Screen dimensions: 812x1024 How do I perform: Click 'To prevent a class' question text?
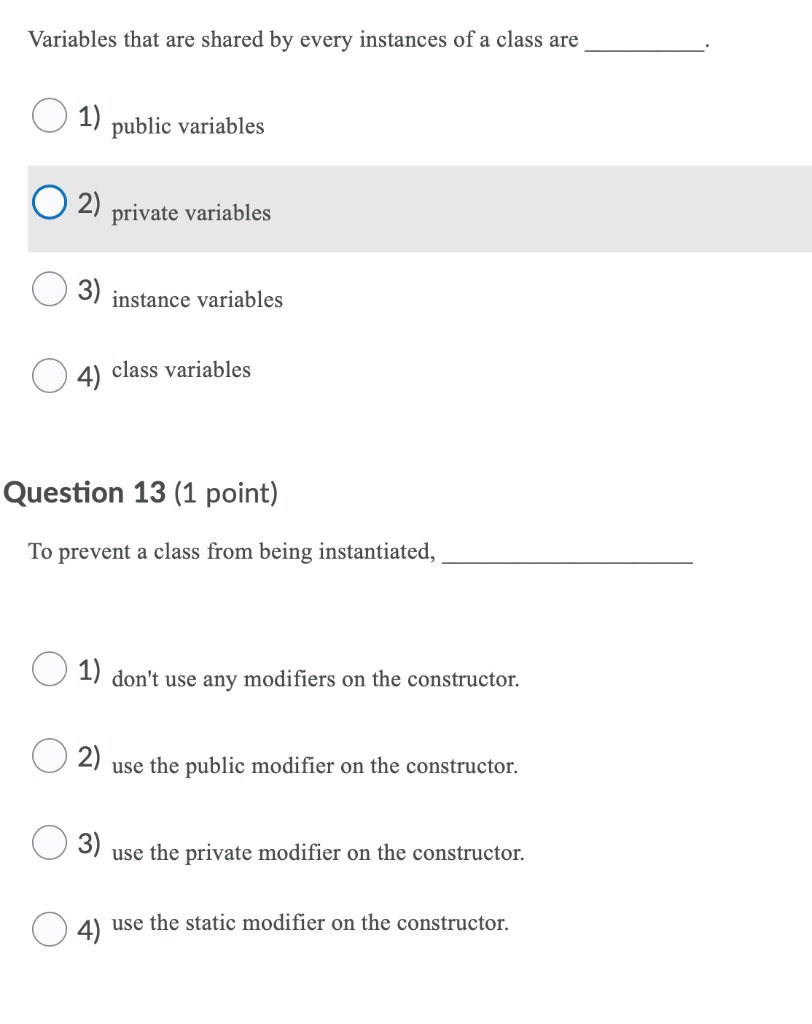pos(231,552)
